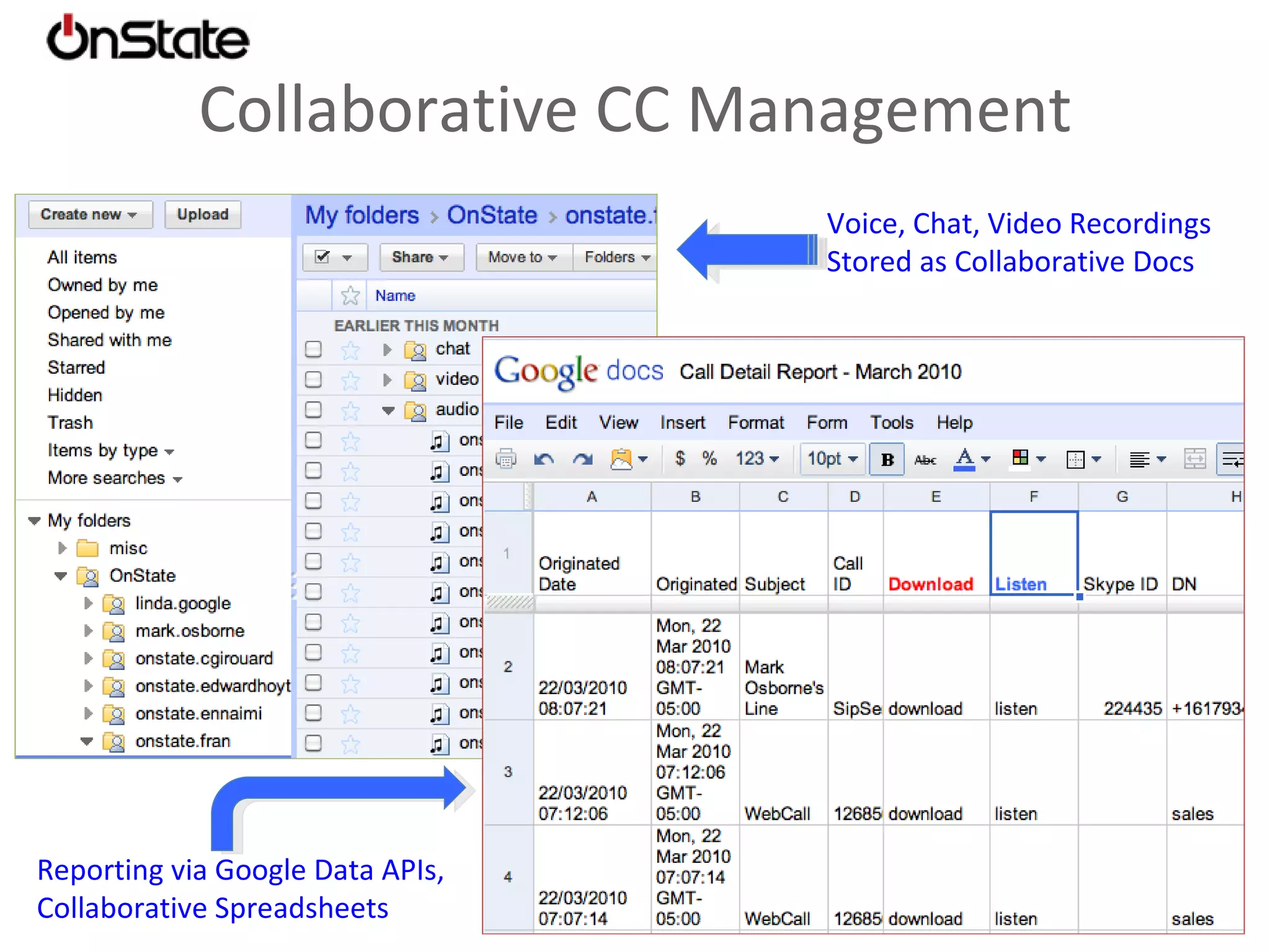Open the background color picker
Screen dimensions: 1270x952
(x=1029, y=459)
